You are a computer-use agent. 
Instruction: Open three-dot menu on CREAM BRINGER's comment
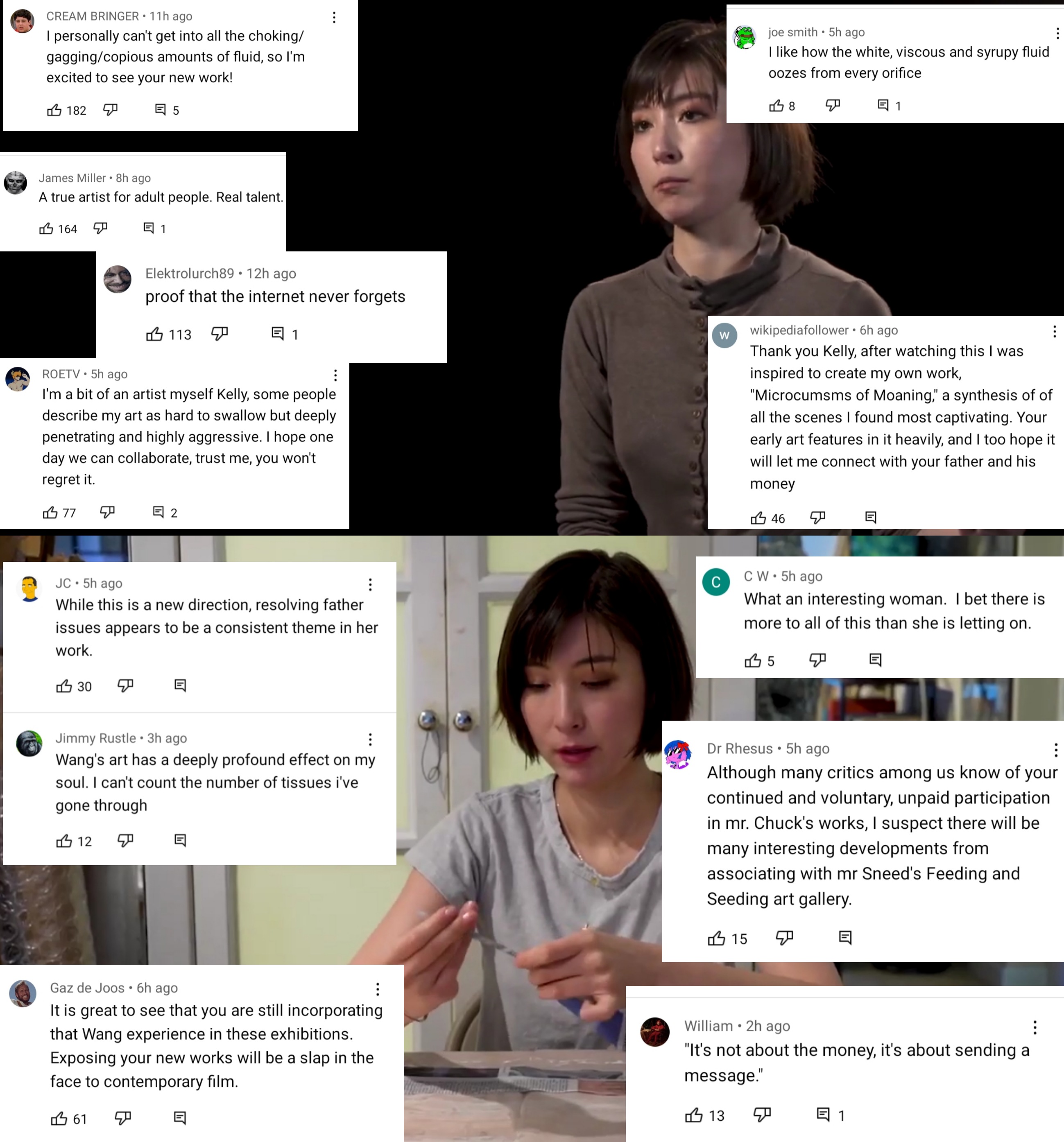coord(334,17)
